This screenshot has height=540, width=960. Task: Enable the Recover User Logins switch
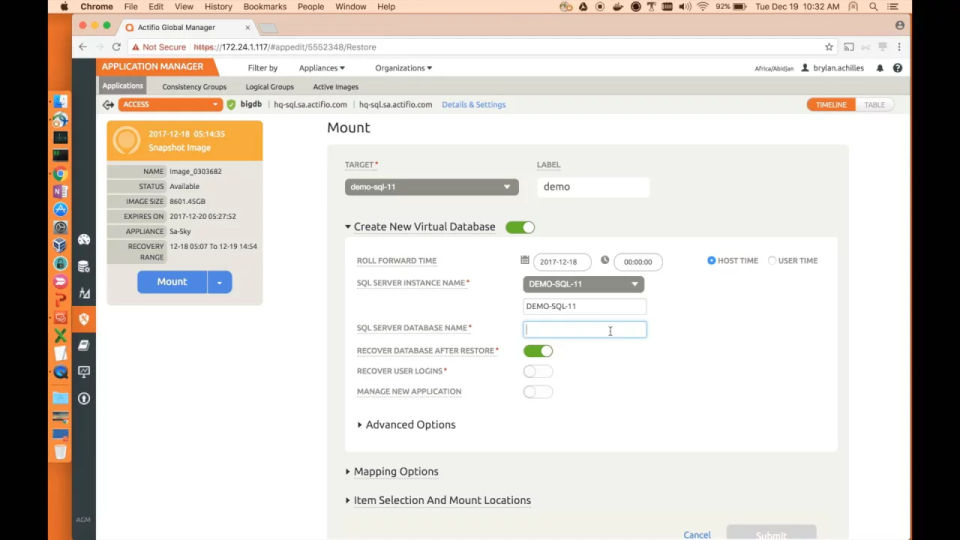pos(538,371)
